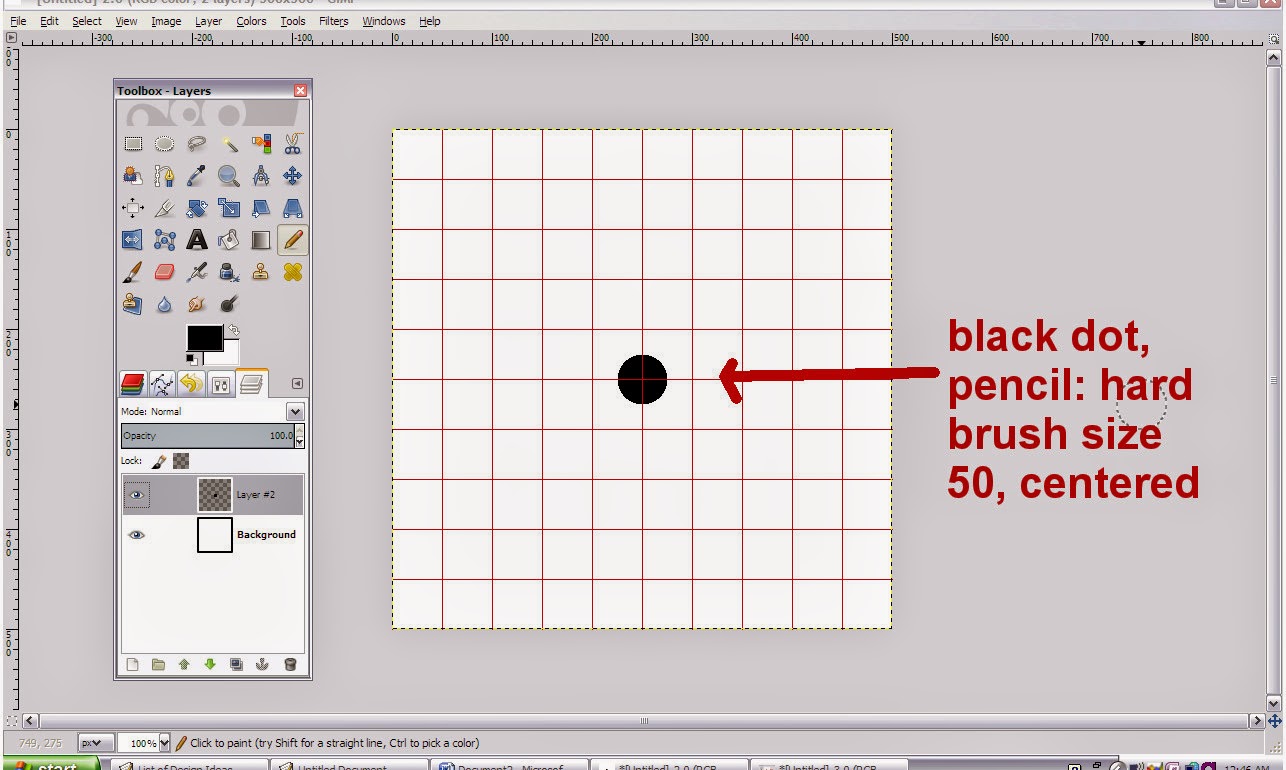
Task: Switch to the Undo History tab
Action: pyautogui.click(x=191, y=383)
